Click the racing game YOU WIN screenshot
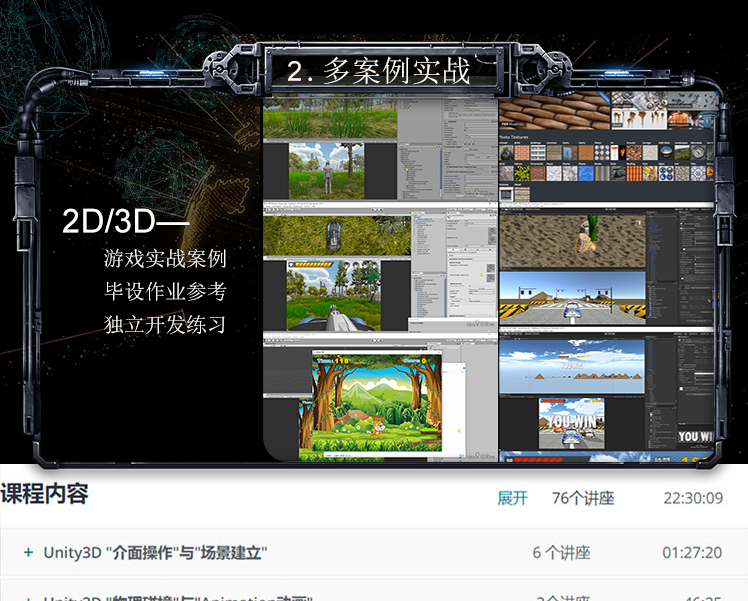748x601 pixels. [571, 423]
